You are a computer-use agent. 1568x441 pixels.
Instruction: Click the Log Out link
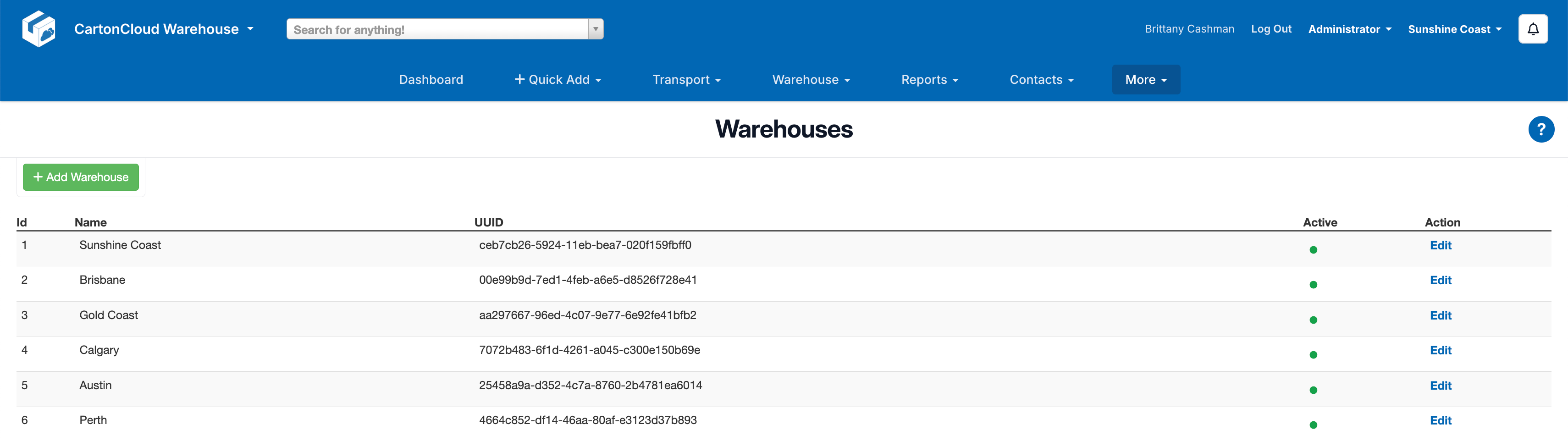click(x=1270, y=29)
